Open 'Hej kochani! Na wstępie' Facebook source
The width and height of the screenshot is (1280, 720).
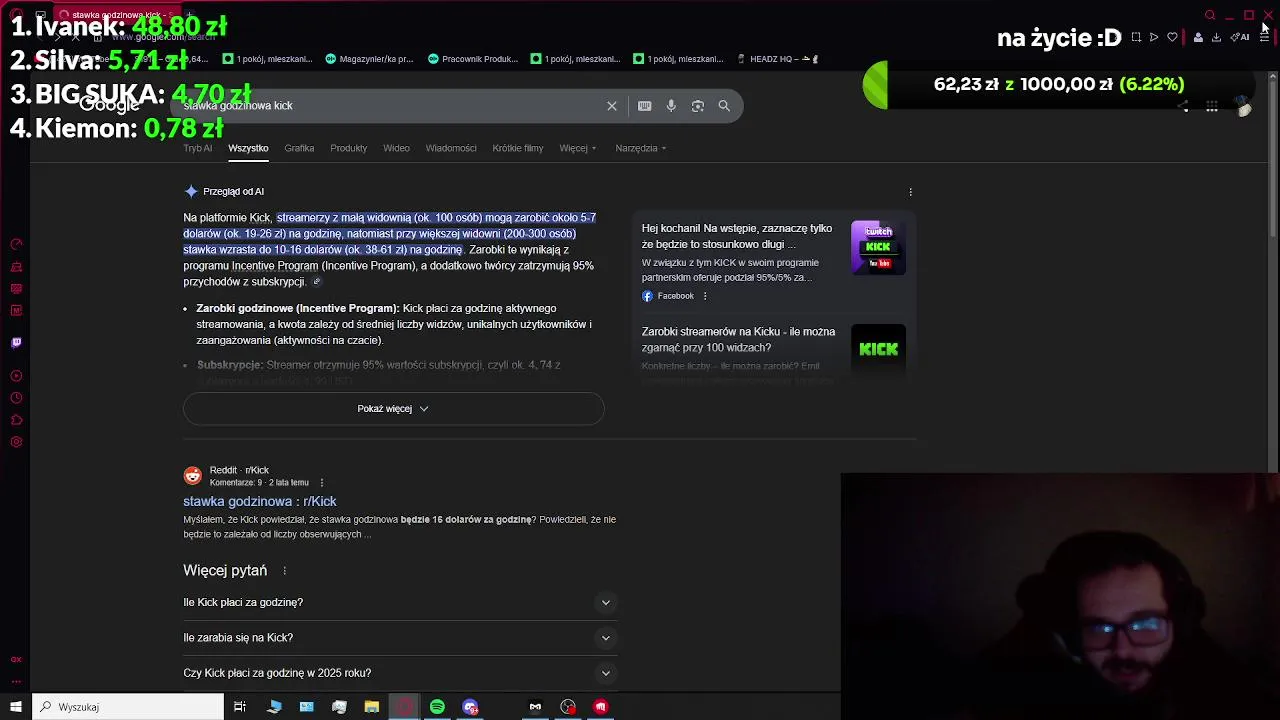(x=737, y=236)
